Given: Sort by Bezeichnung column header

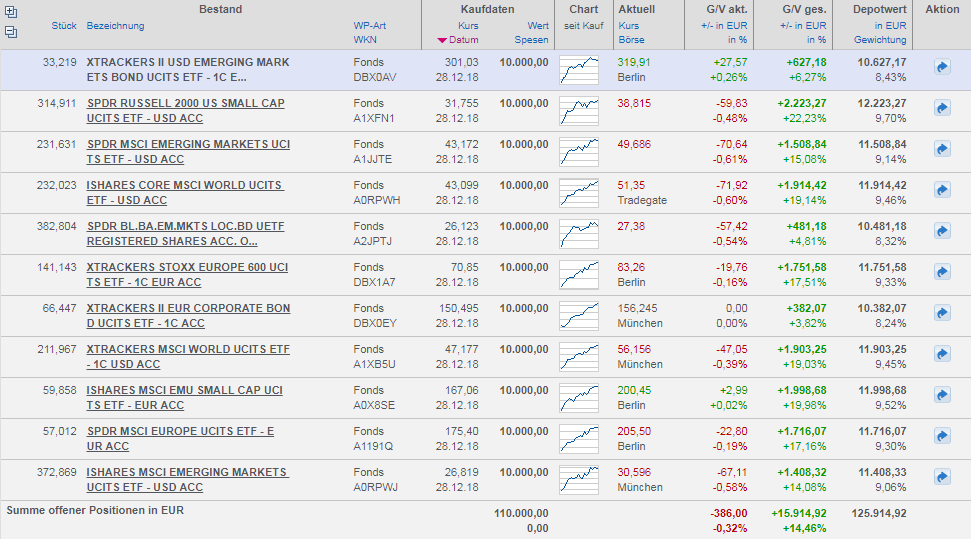Looking at the screenshot, I should [115, 25].
